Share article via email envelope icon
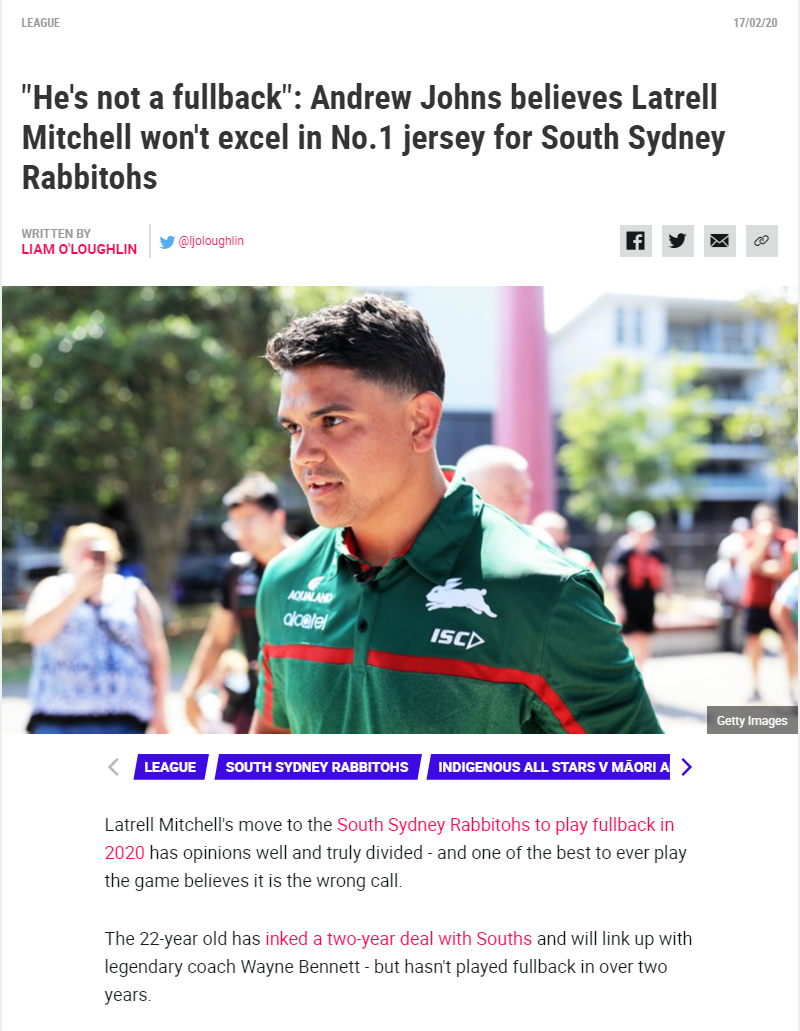Screen dimensions: 800x1031 click(720, 241)
